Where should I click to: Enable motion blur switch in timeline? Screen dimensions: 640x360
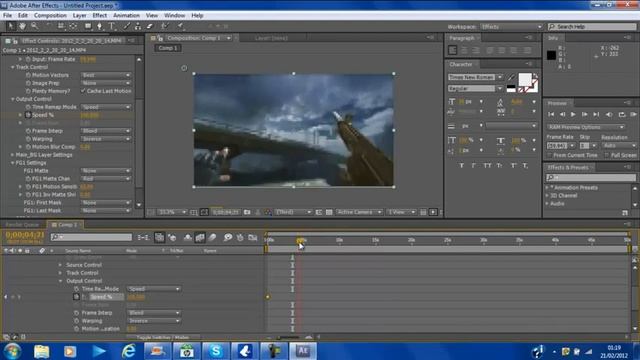point(212,238)
